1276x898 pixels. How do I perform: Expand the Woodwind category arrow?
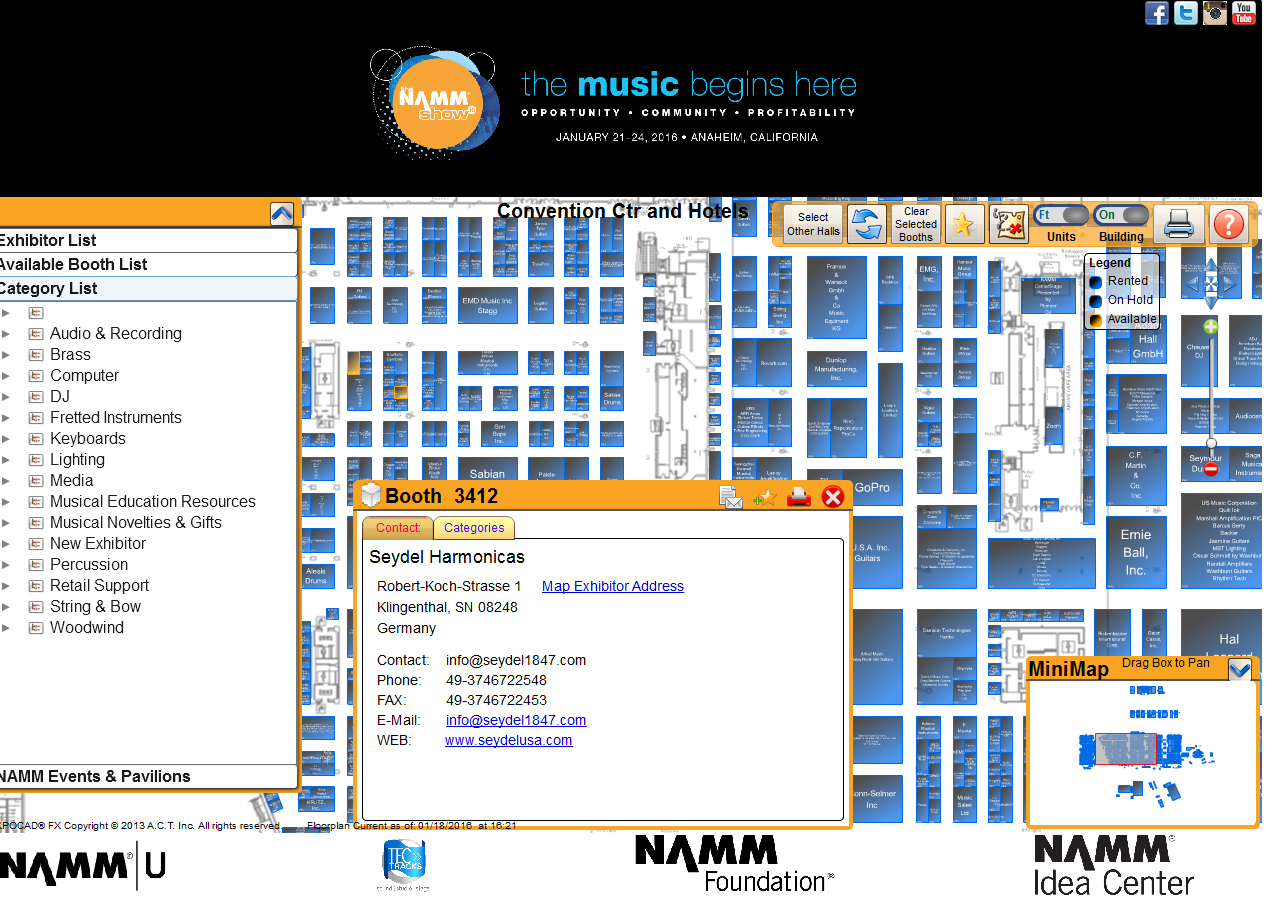6,627
